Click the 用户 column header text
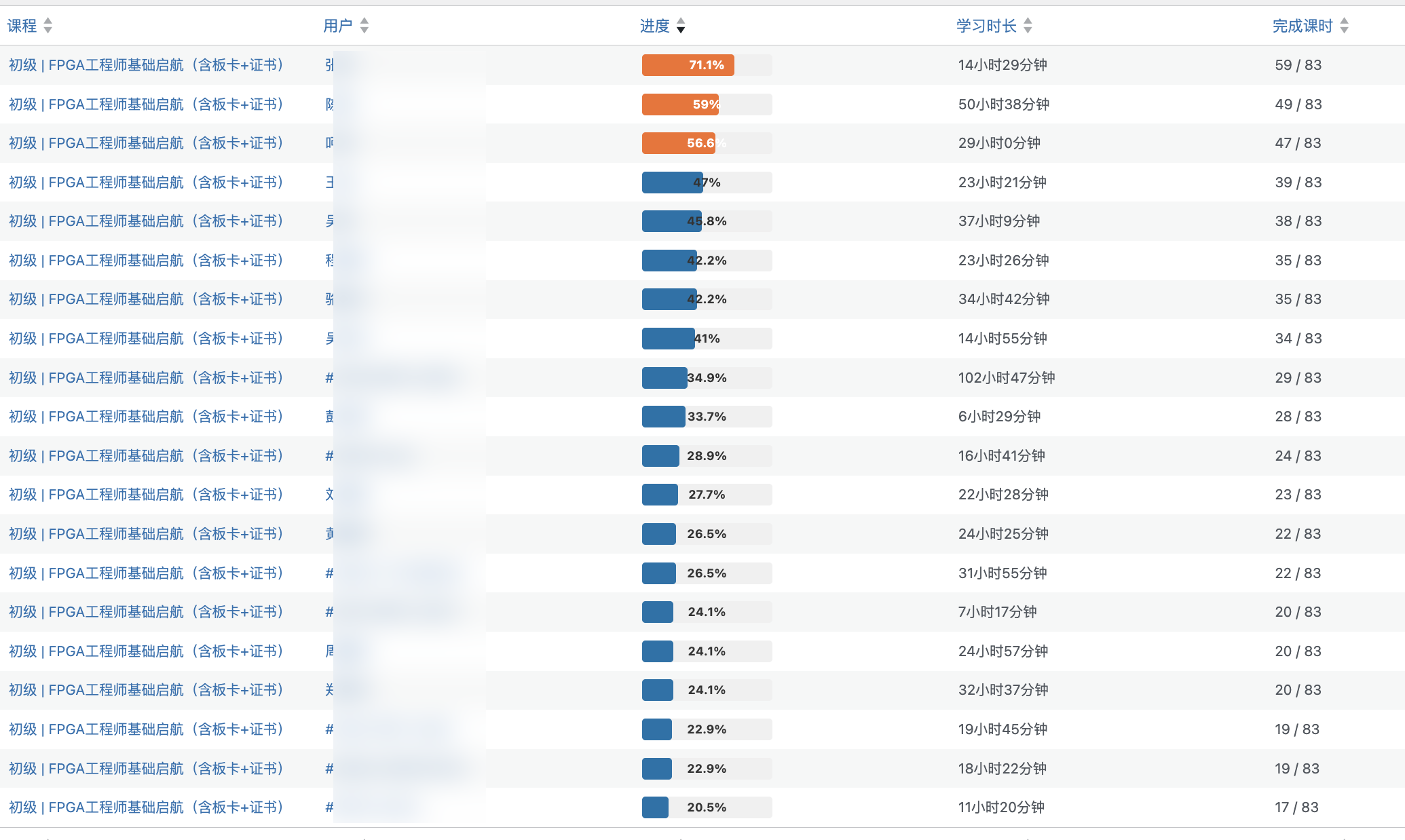 tap(337, 26)
